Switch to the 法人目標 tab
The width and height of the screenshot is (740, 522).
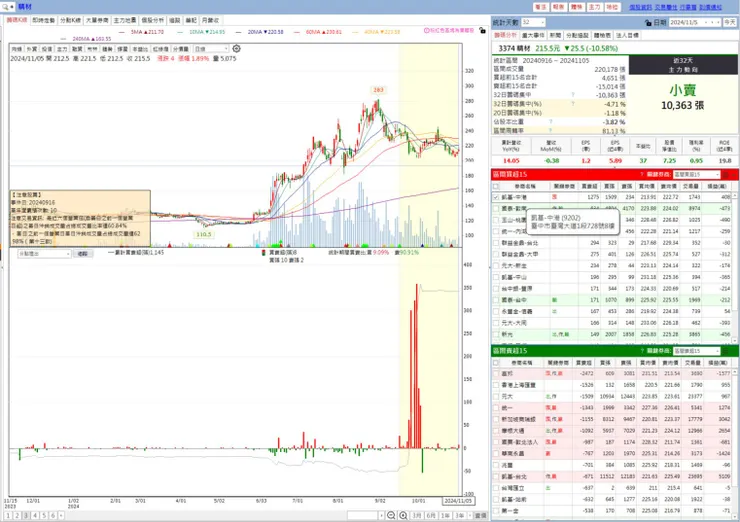coord(627,35)
